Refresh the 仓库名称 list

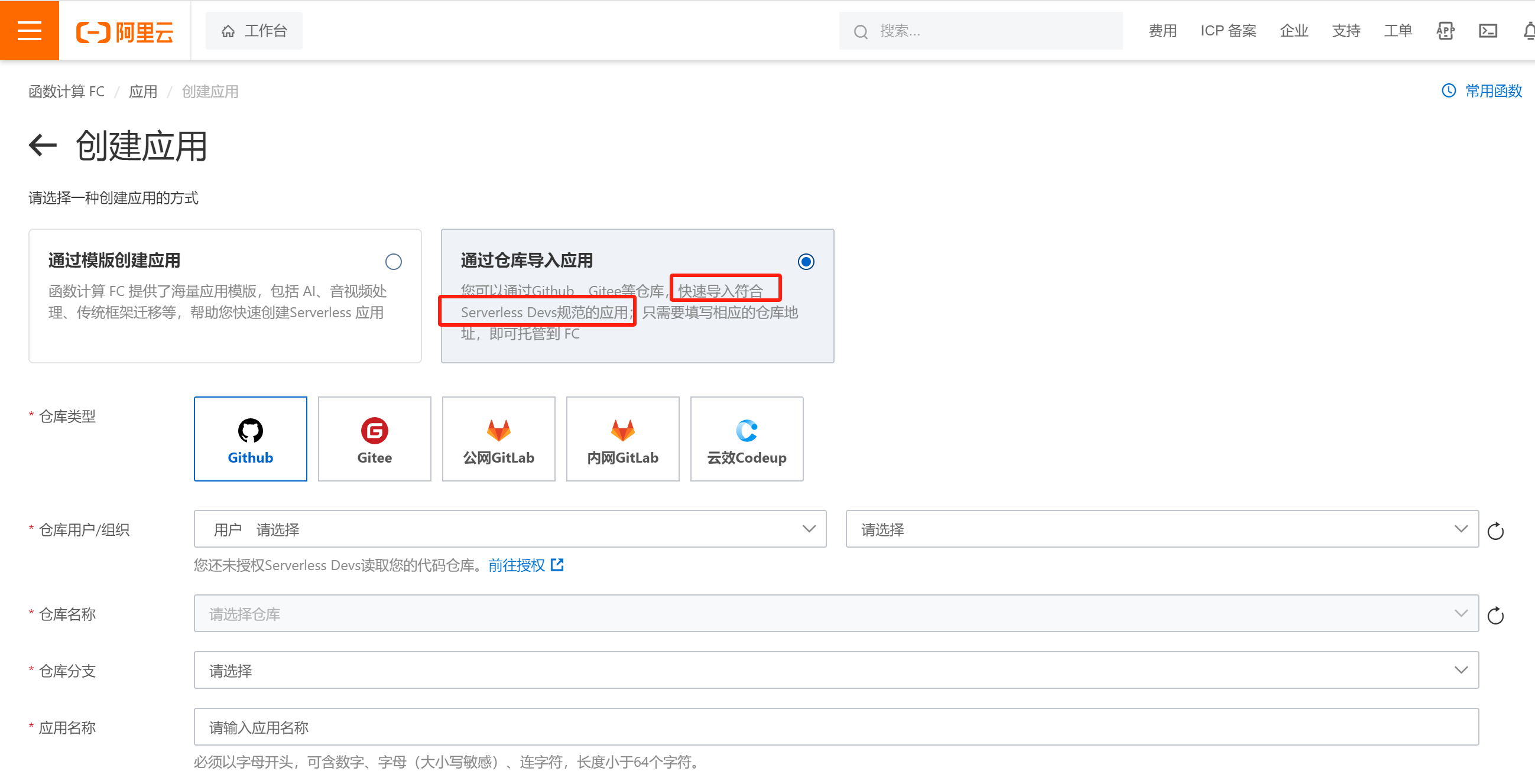pyautogui.click(x=1495, y=616)
